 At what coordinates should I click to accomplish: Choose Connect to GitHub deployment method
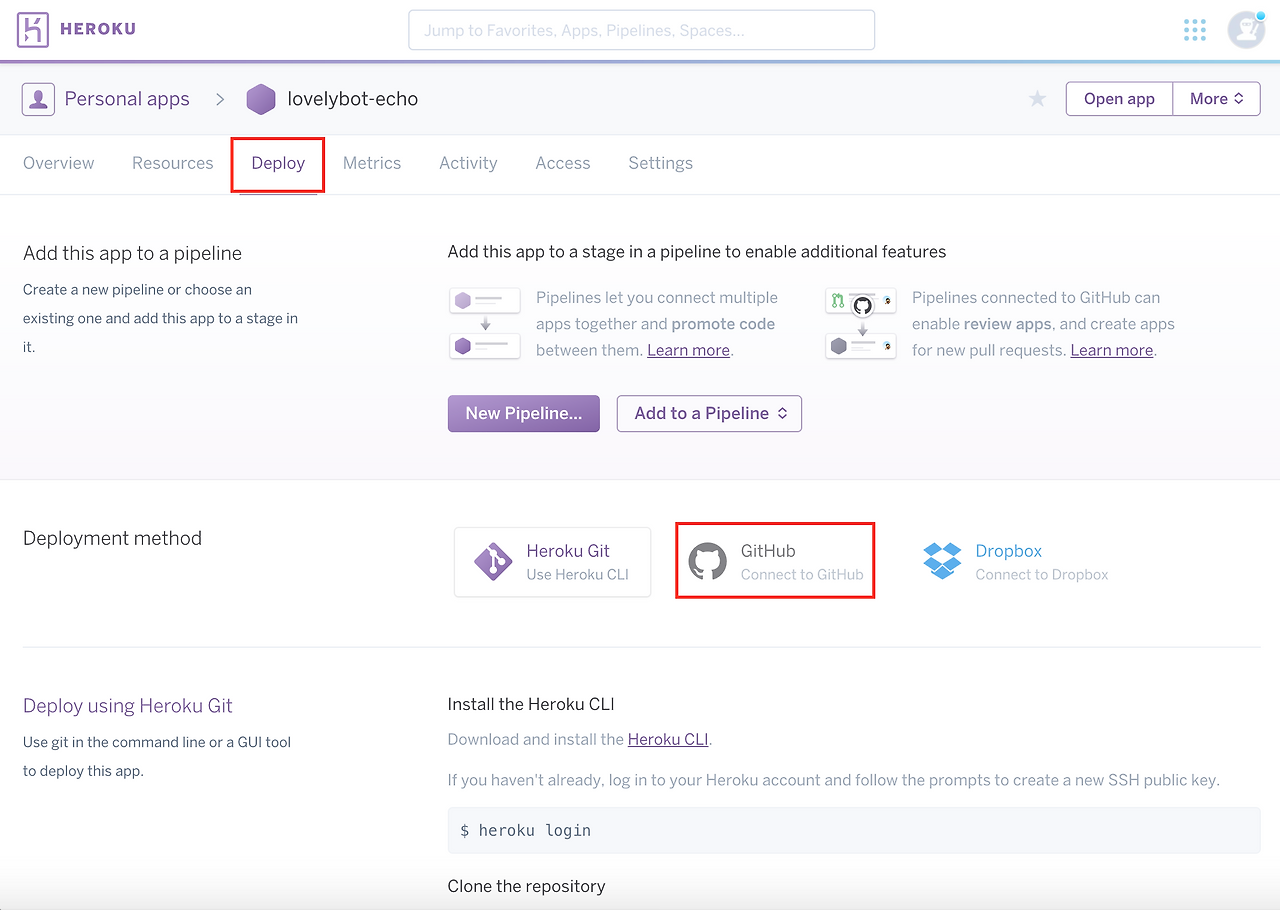[x=775, y=562]
